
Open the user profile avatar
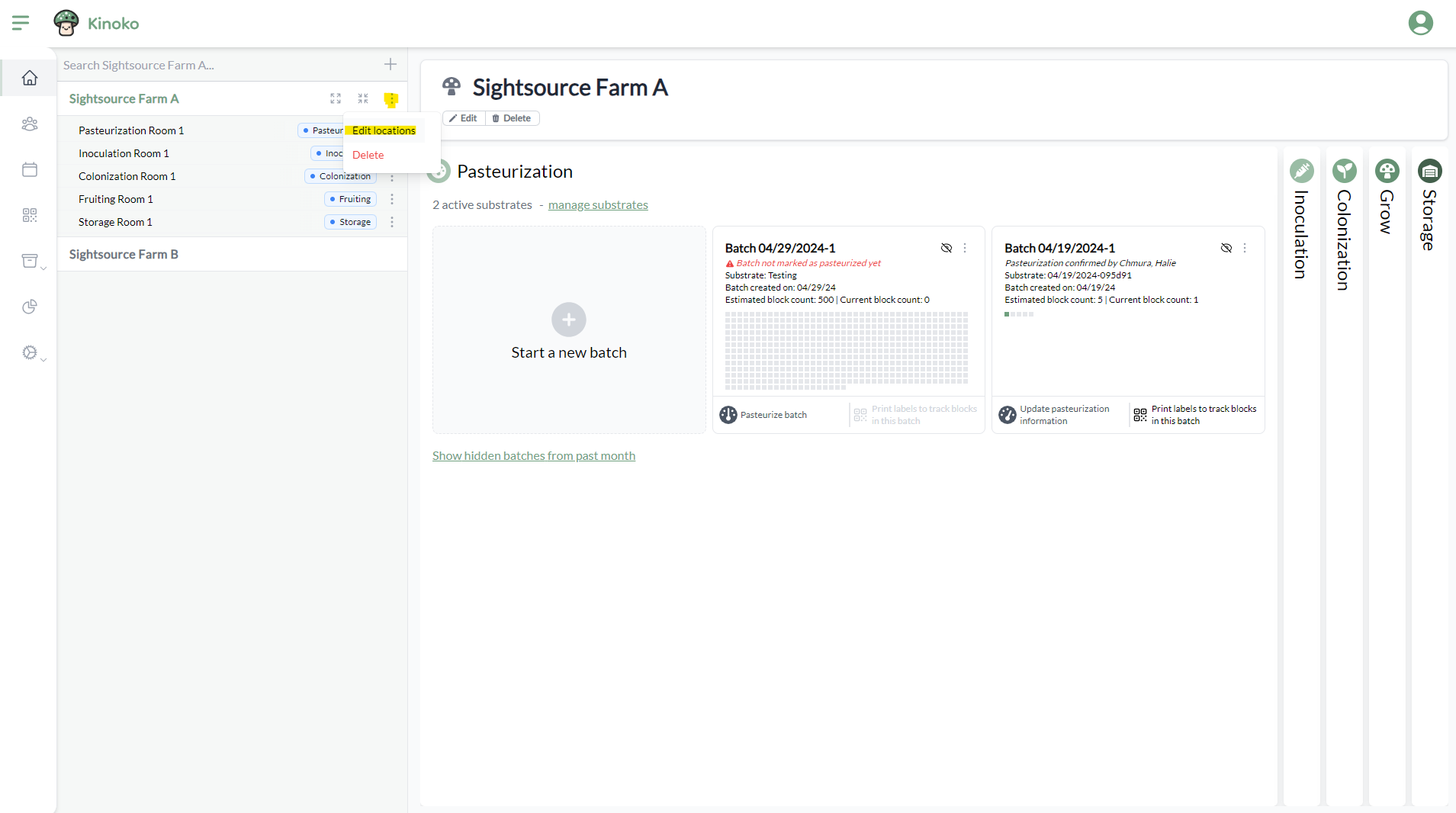[x=1420, y=23]
